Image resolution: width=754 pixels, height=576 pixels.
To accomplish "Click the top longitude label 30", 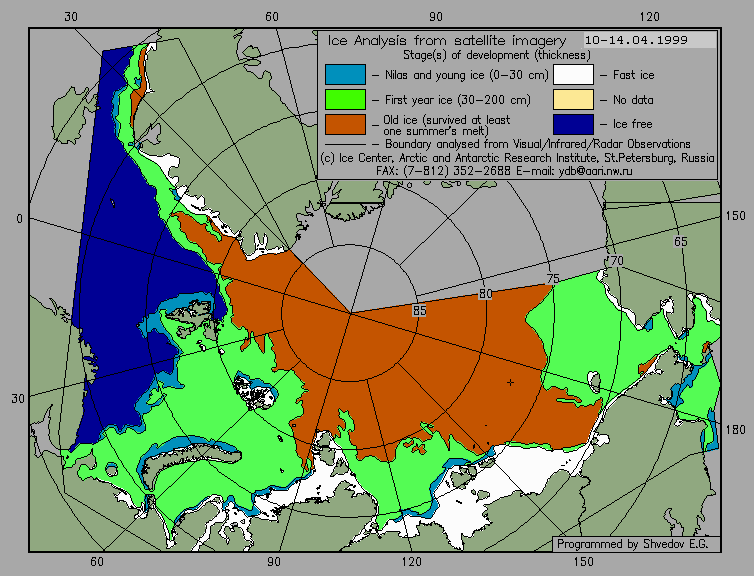I will point(70,17).
